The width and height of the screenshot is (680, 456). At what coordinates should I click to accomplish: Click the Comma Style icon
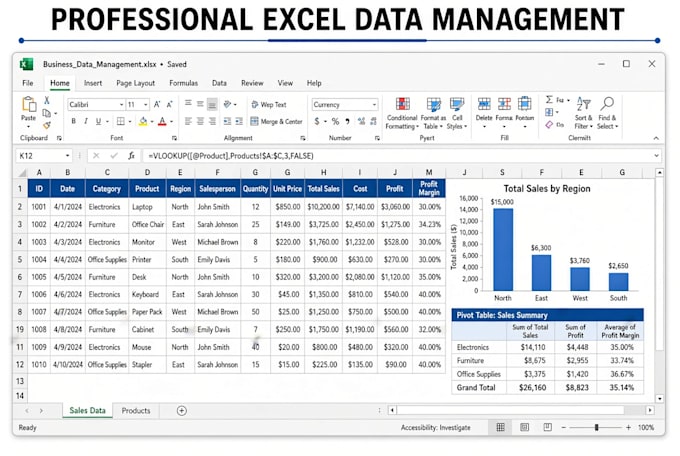tap(347, 121)
